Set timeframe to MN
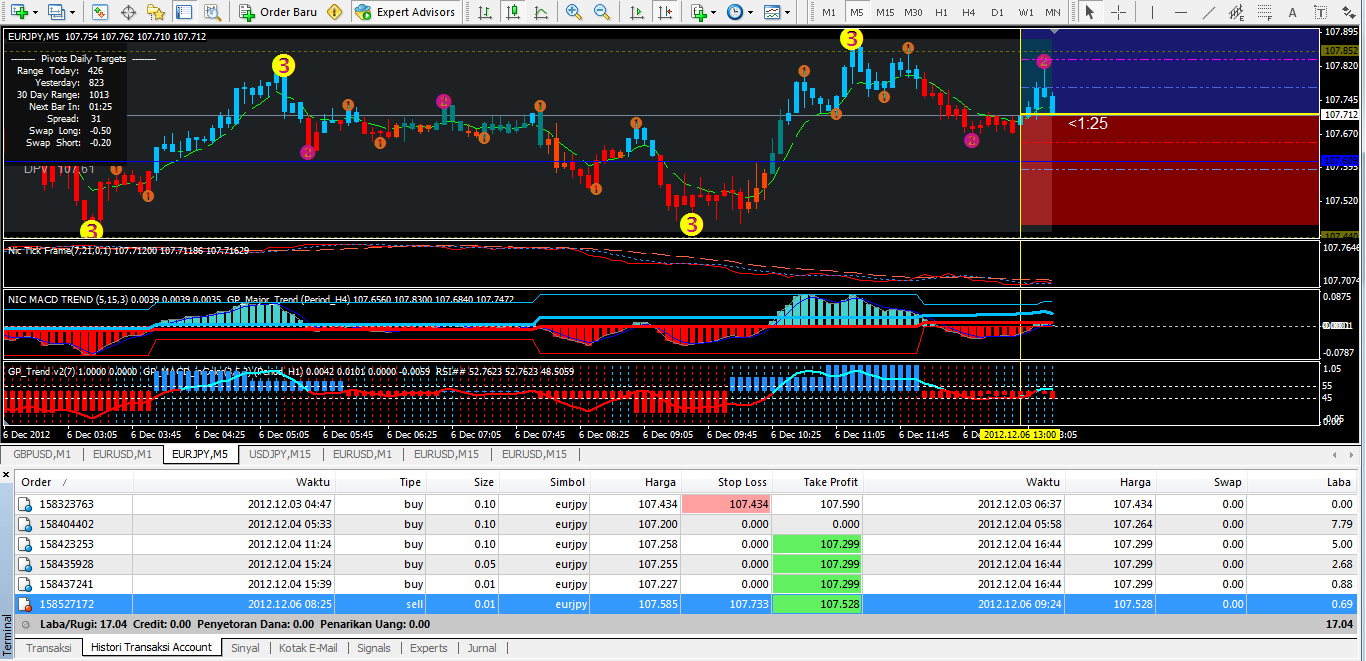Viewport: 1366px width, 661px height. pyautogui.click(x=1053, y=12)
